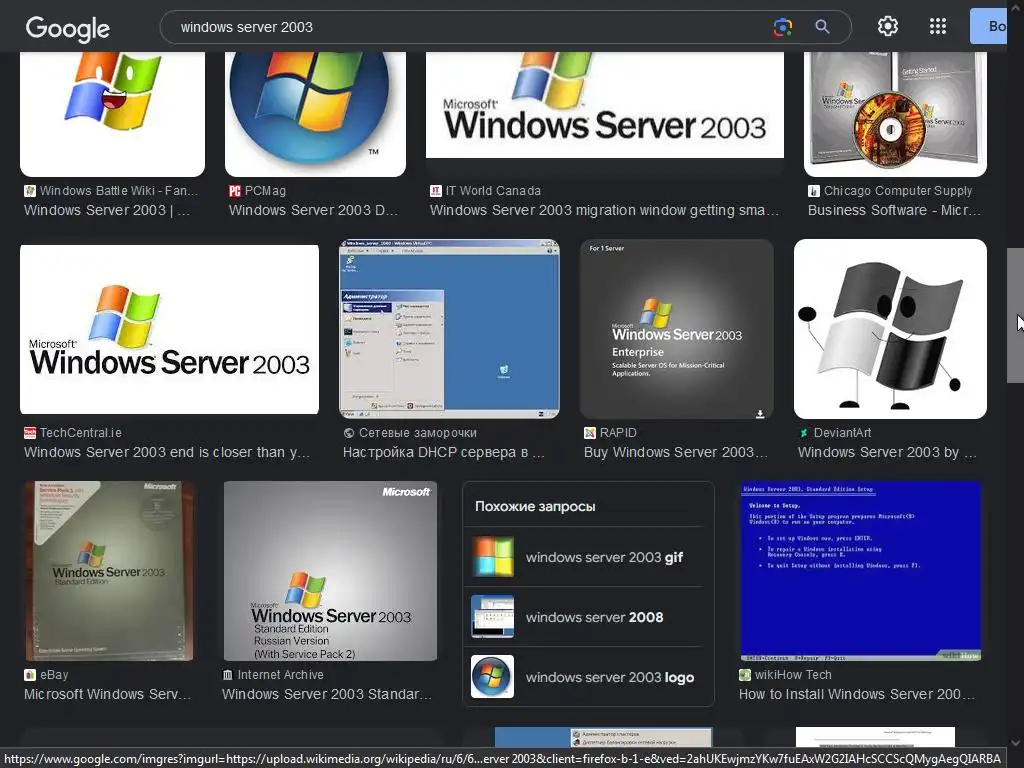Open 'Windows Server 2003 end is closer' title

click(167, 452)
